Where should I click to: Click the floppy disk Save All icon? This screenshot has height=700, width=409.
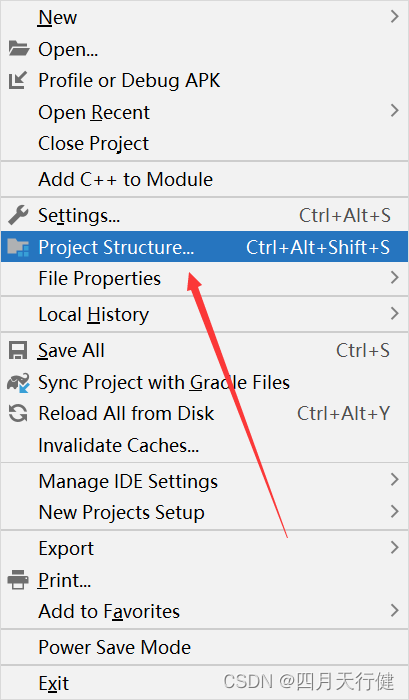pyautogui.click(x=18, y=350)
